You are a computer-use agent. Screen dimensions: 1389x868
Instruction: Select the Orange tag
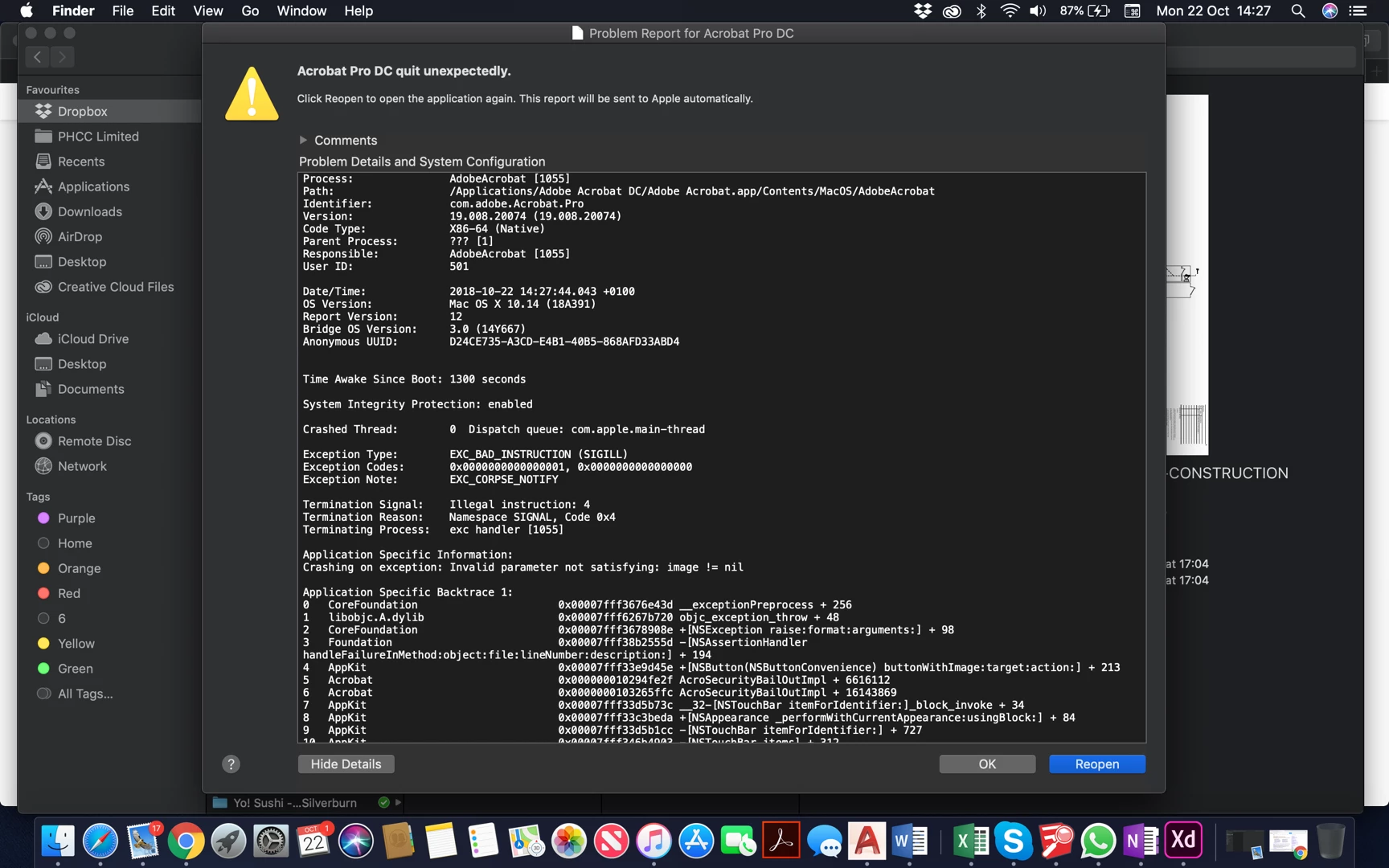109,568
